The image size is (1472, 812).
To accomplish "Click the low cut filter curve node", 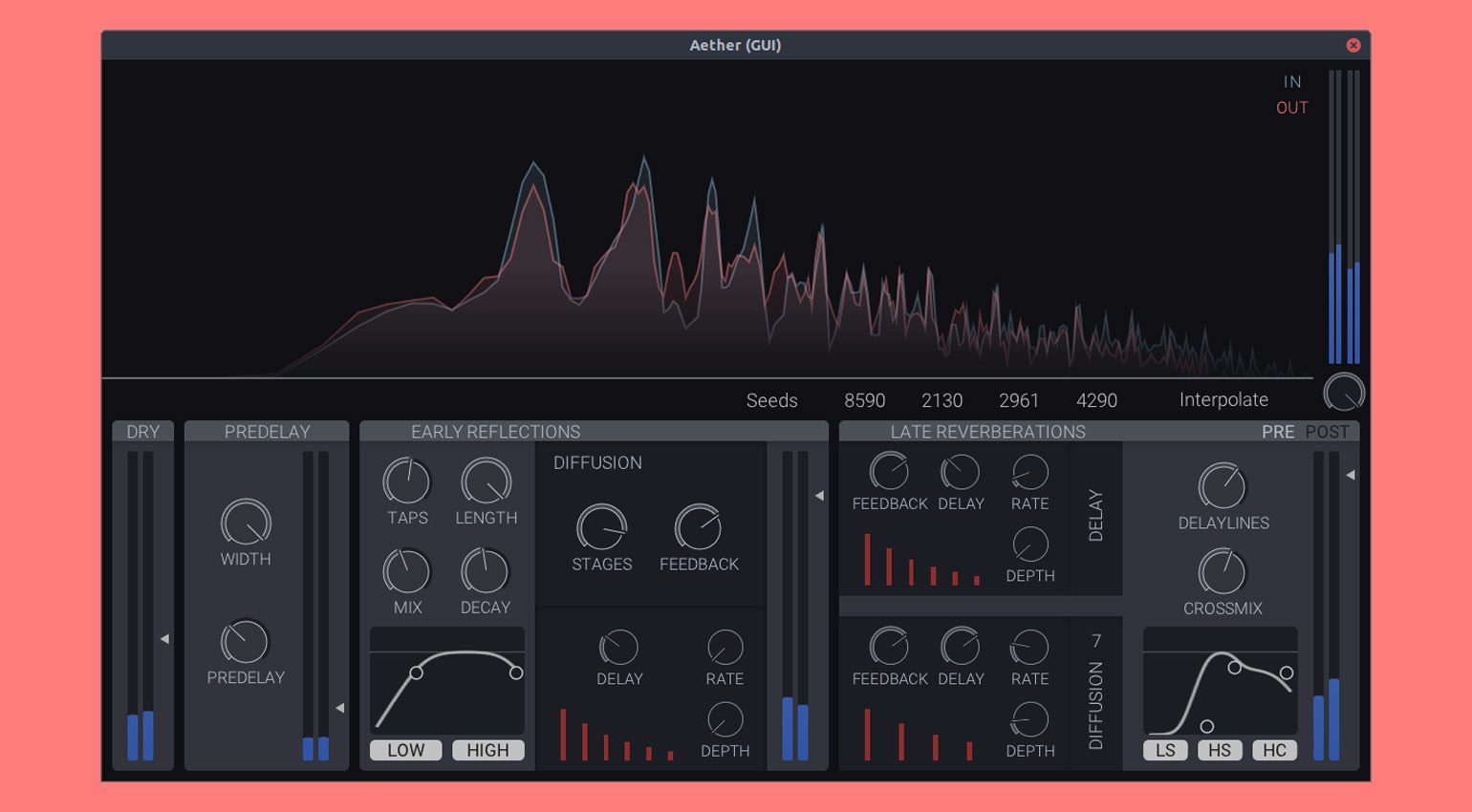I will (x=416, y=673).
